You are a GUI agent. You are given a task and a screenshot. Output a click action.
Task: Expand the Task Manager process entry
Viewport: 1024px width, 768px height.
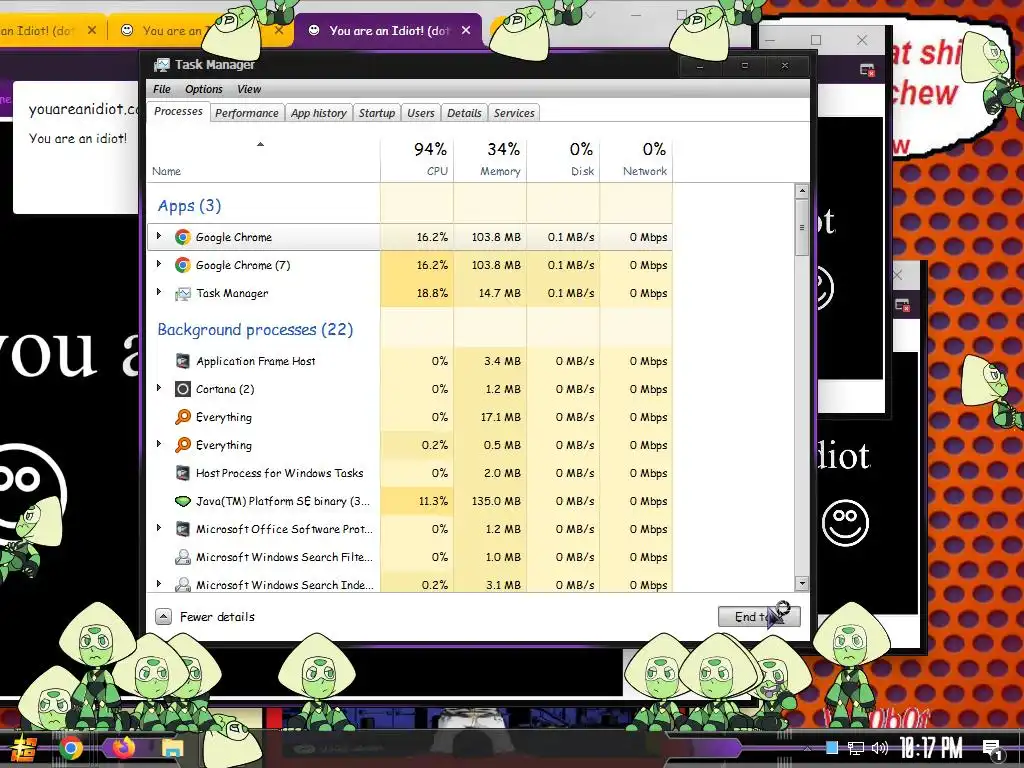click(159, 292)
